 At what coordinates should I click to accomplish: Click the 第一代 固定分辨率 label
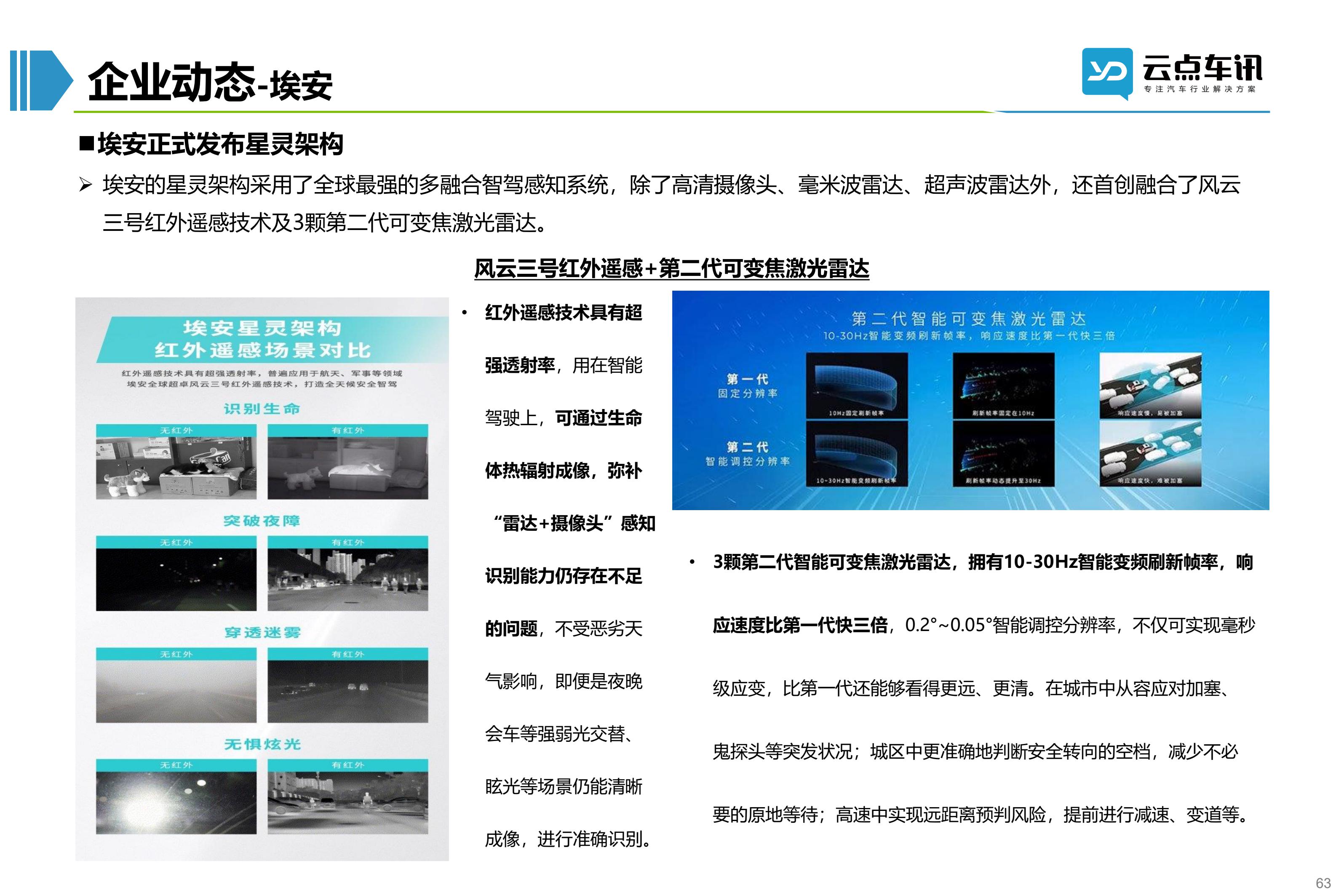pyautogui.click(x=747, y=386)
